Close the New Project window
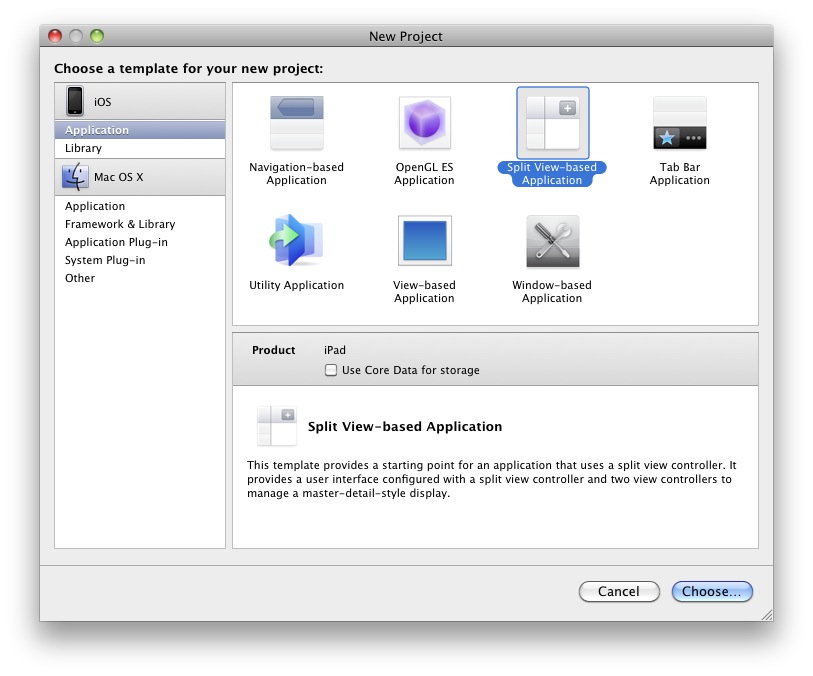Viewport: 813px width, 676px height. tap(55, 36)
